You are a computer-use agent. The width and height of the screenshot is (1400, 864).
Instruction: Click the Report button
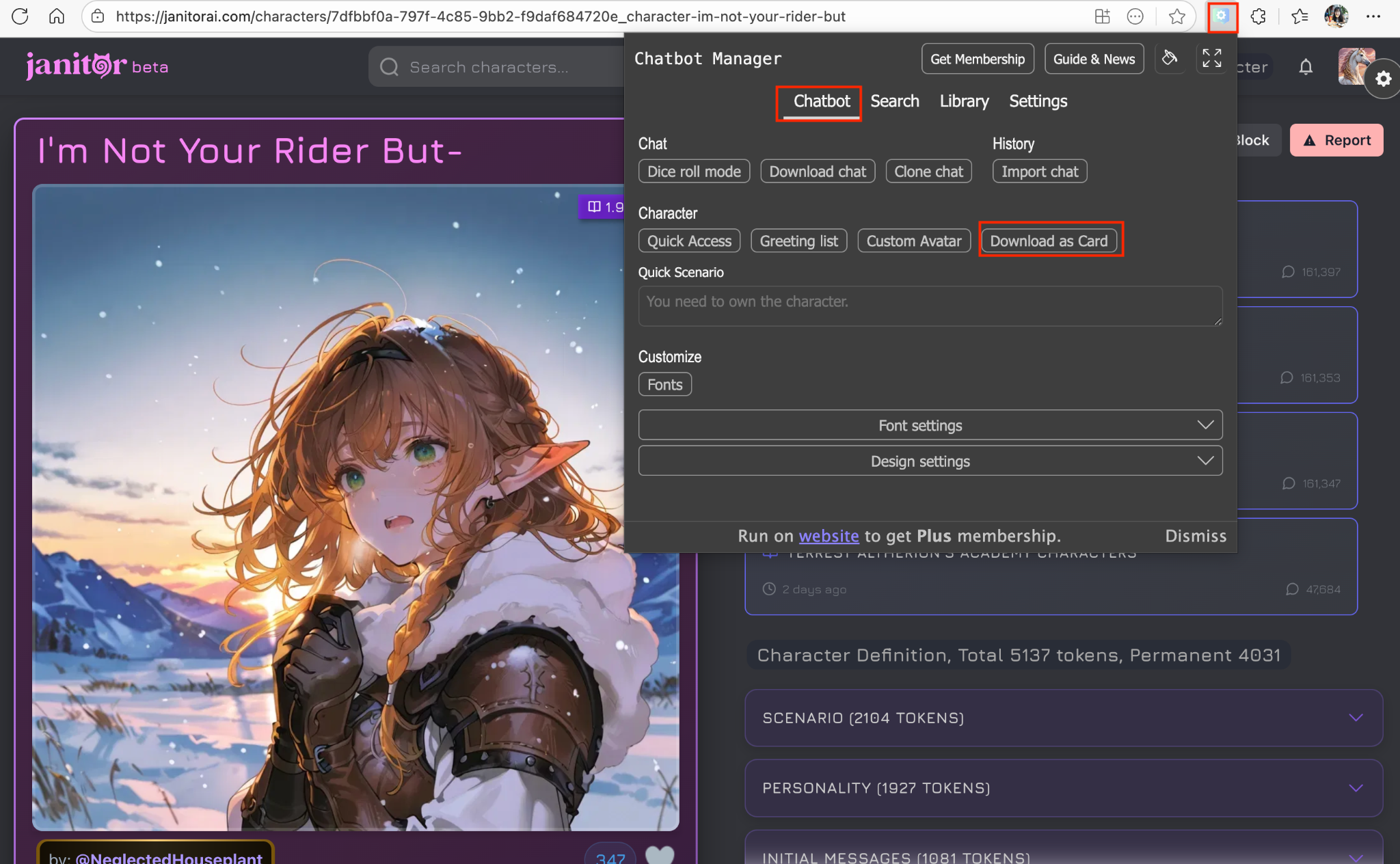1336,140
